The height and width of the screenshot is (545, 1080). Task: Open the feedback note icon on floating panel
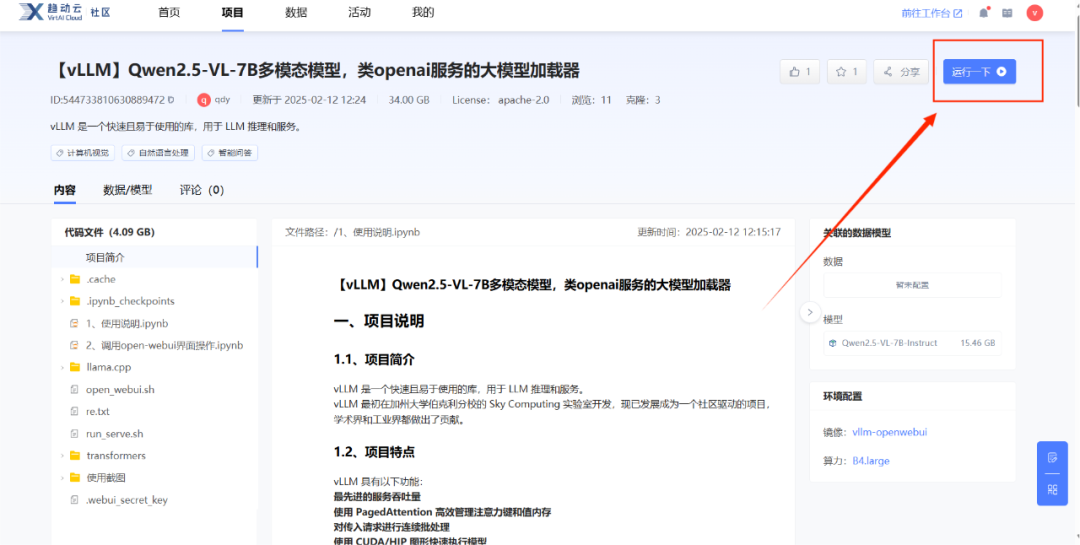1052,457
